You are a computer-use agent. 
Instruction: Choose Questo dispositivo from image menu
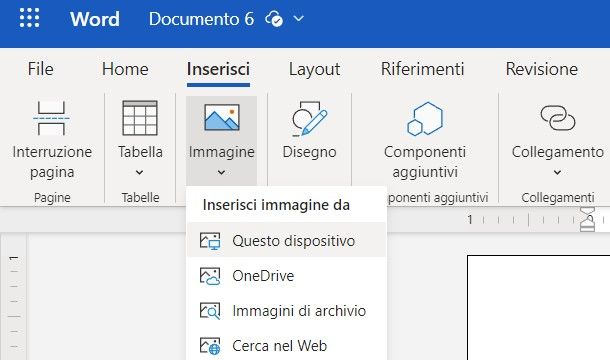pos(286,241)
